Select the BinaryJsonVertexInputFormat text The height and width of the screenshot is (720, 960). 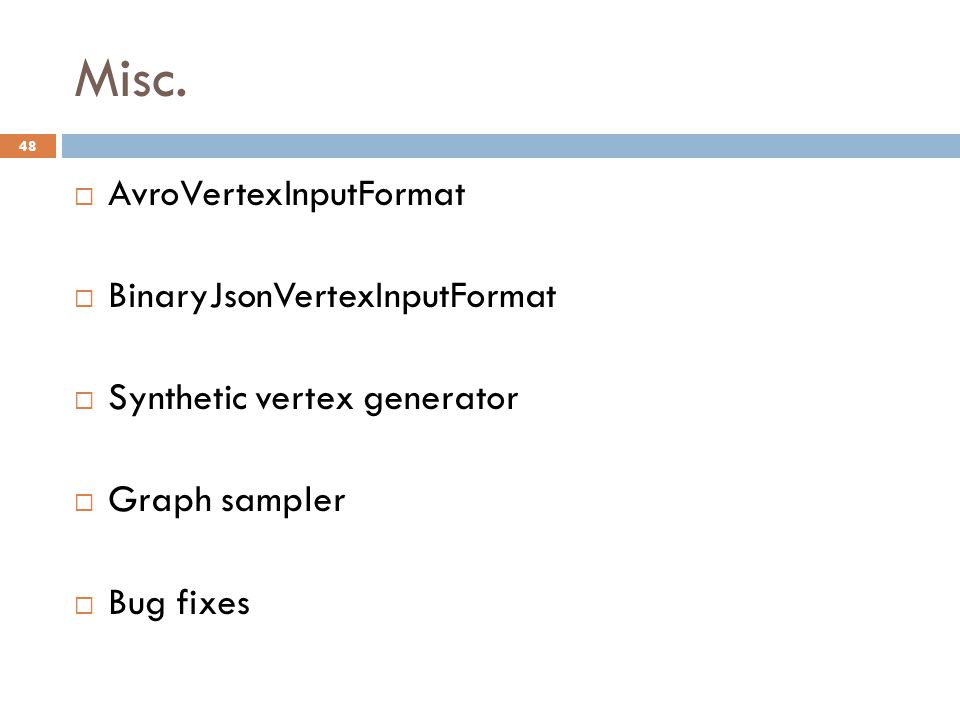[x=332, y=298]
